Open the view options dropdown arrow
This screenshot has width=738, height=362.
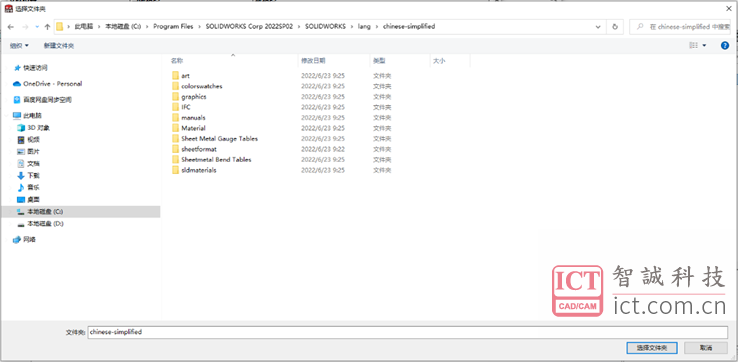pos(705,46)
